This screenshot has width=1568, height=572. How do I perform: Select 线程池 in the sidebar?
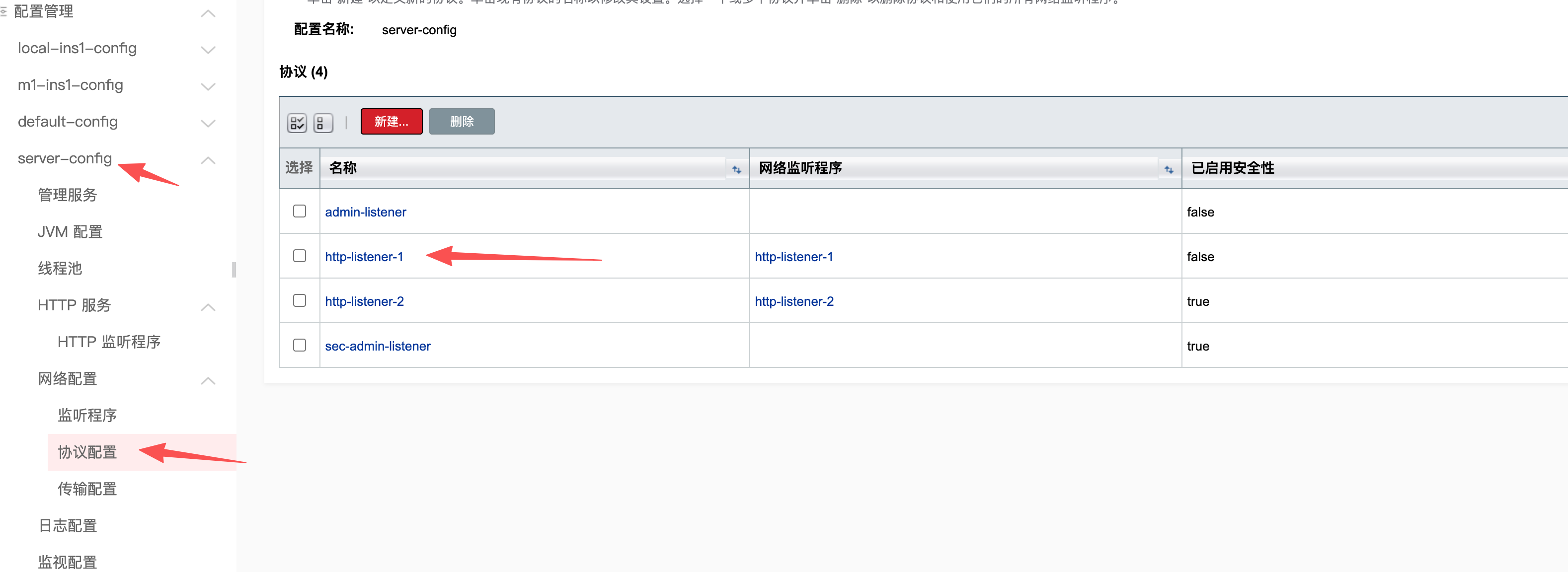(60, 268)
